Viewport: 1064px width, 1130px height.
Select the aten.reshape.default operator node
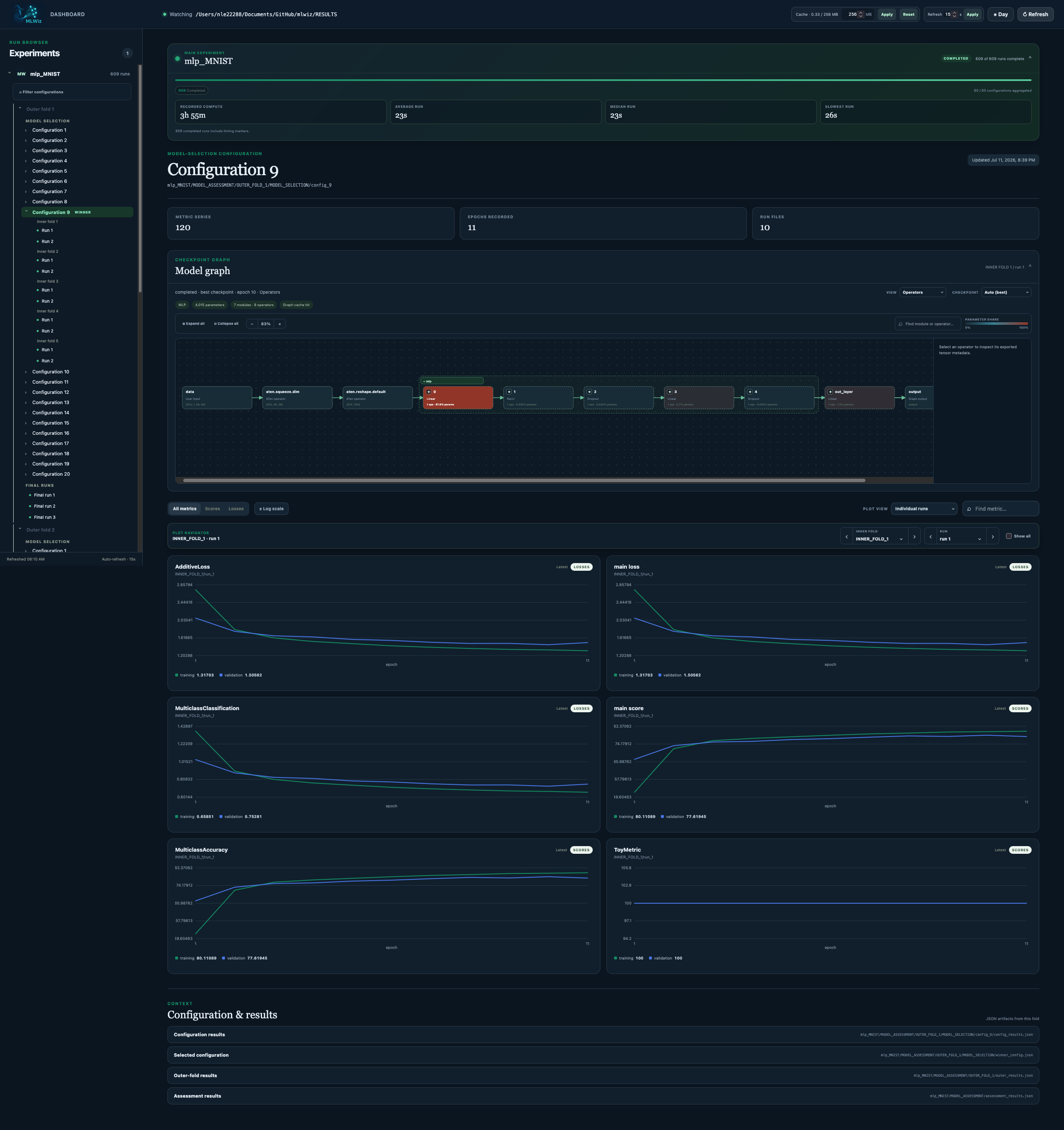click(378, 397)
